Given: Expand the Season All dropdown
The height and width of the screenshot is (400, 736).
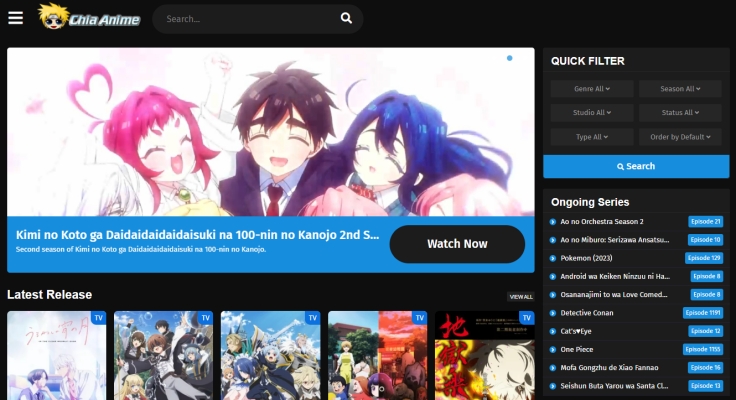Looking at the screenshot, I should pyautogui.click(x=679, y=89).
